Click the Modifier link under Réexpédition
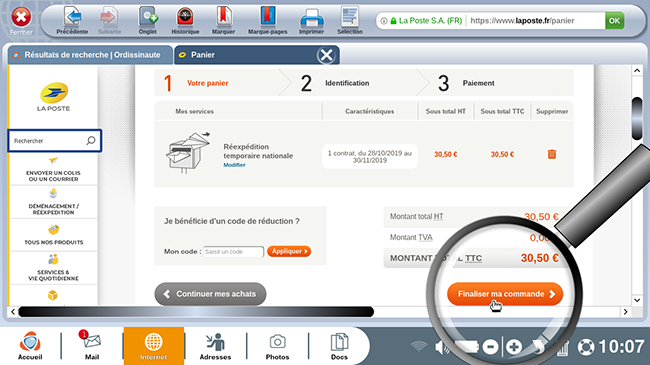This screenshot has width=650, height=365. pos(234,165)
